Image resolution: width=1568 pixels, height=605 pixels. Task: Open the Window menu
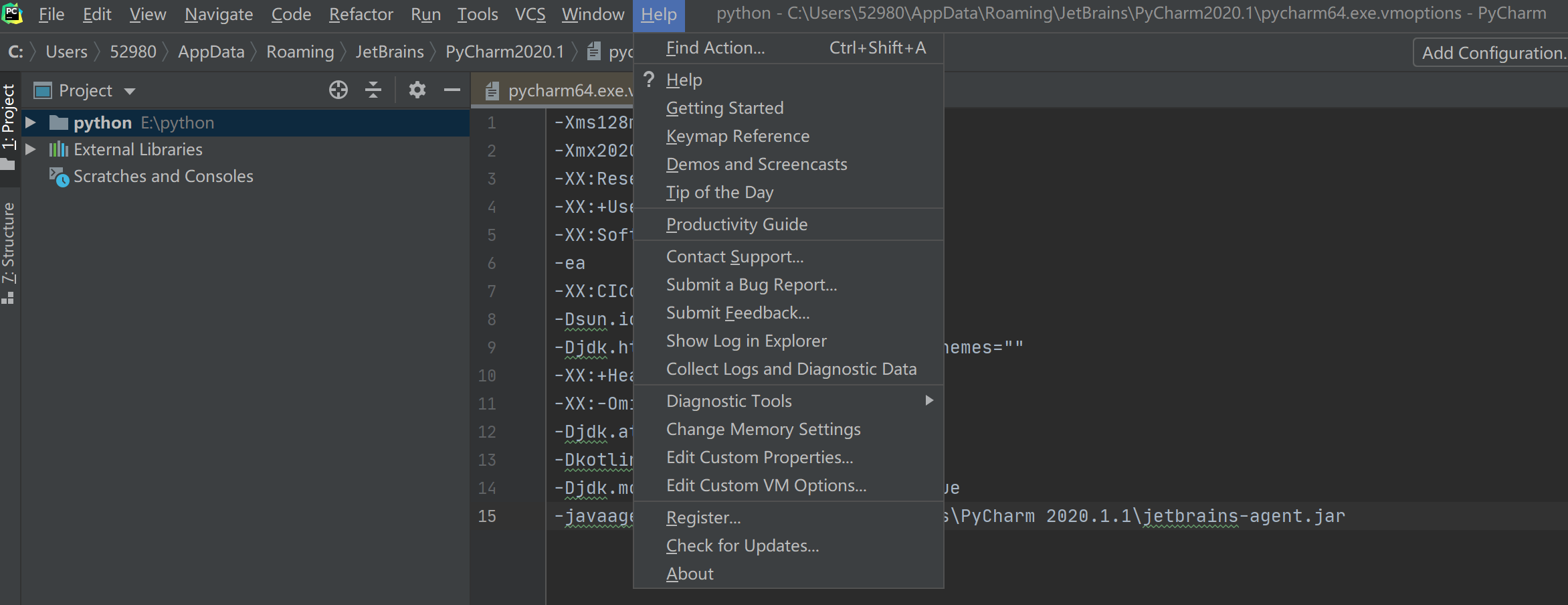click(x=593, y=14)
